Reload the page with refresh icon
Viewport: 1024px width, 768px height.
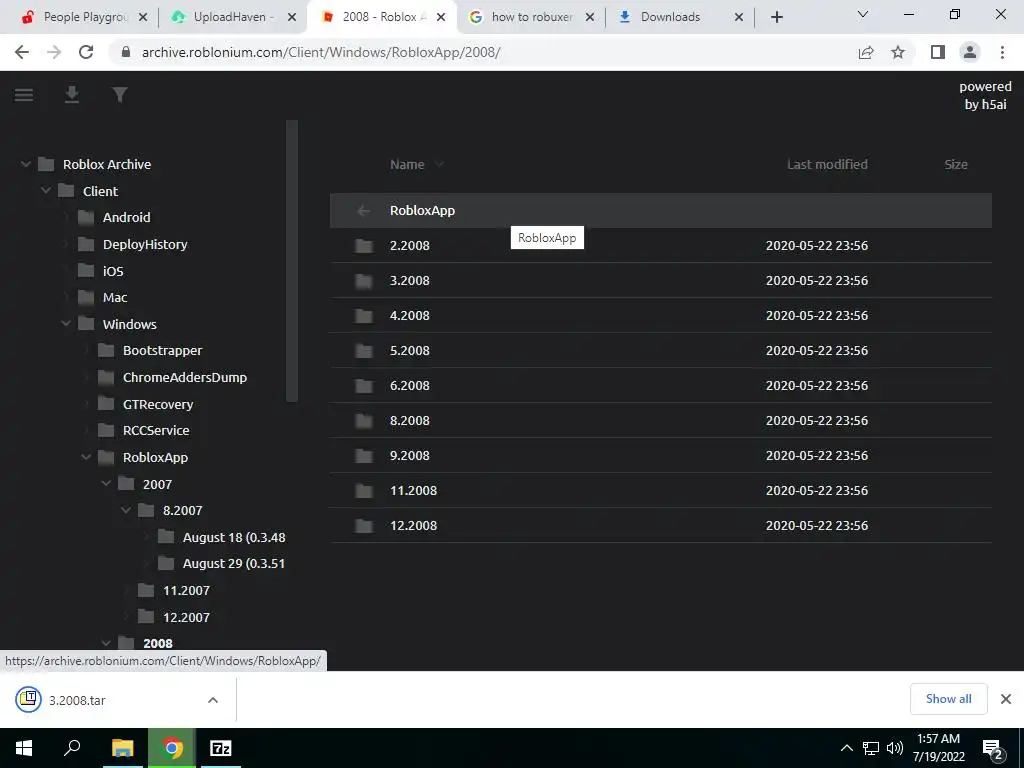86,52
